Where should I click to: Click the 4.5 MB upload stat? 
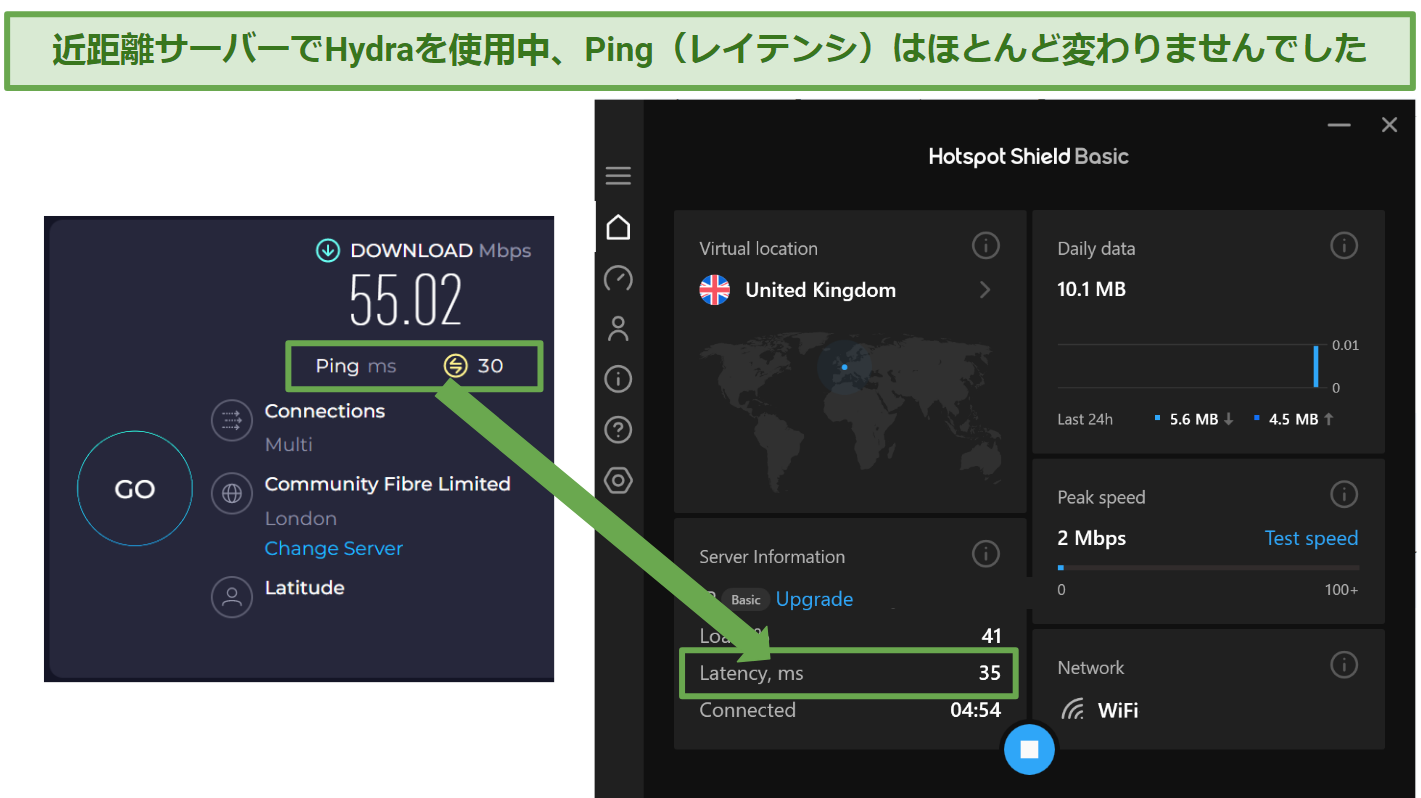pyautogui.click(x=1293, y=419)
